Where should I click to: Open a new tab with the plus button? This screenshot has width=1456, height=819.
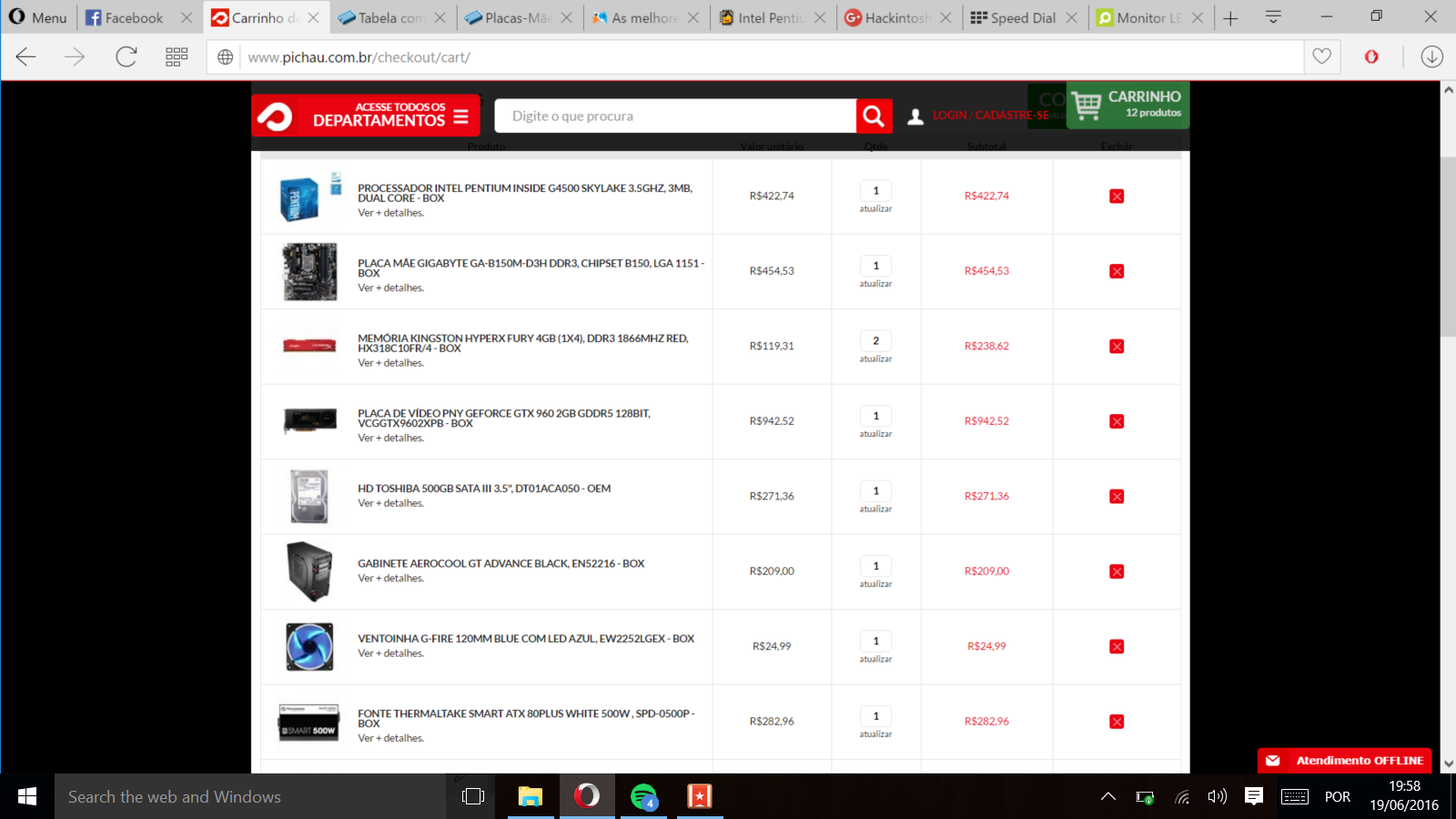click(x=1230, y=18)
